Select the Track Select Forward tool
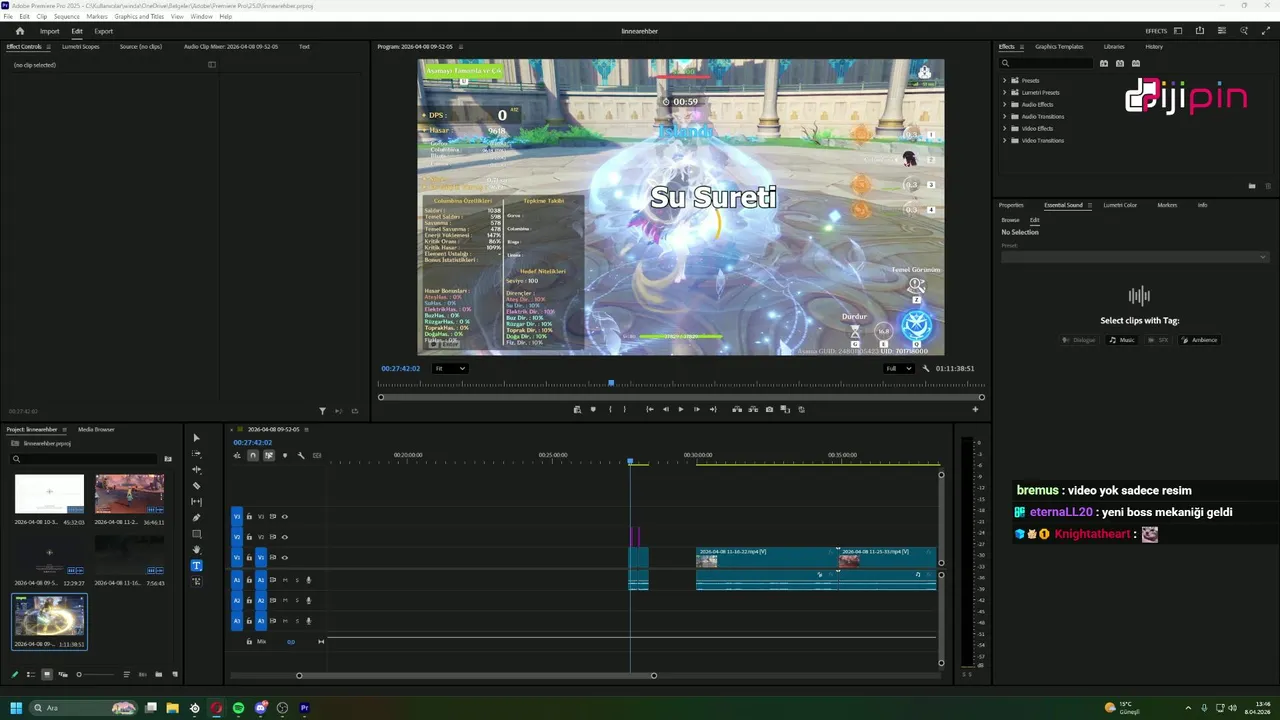 coord(196,454)
